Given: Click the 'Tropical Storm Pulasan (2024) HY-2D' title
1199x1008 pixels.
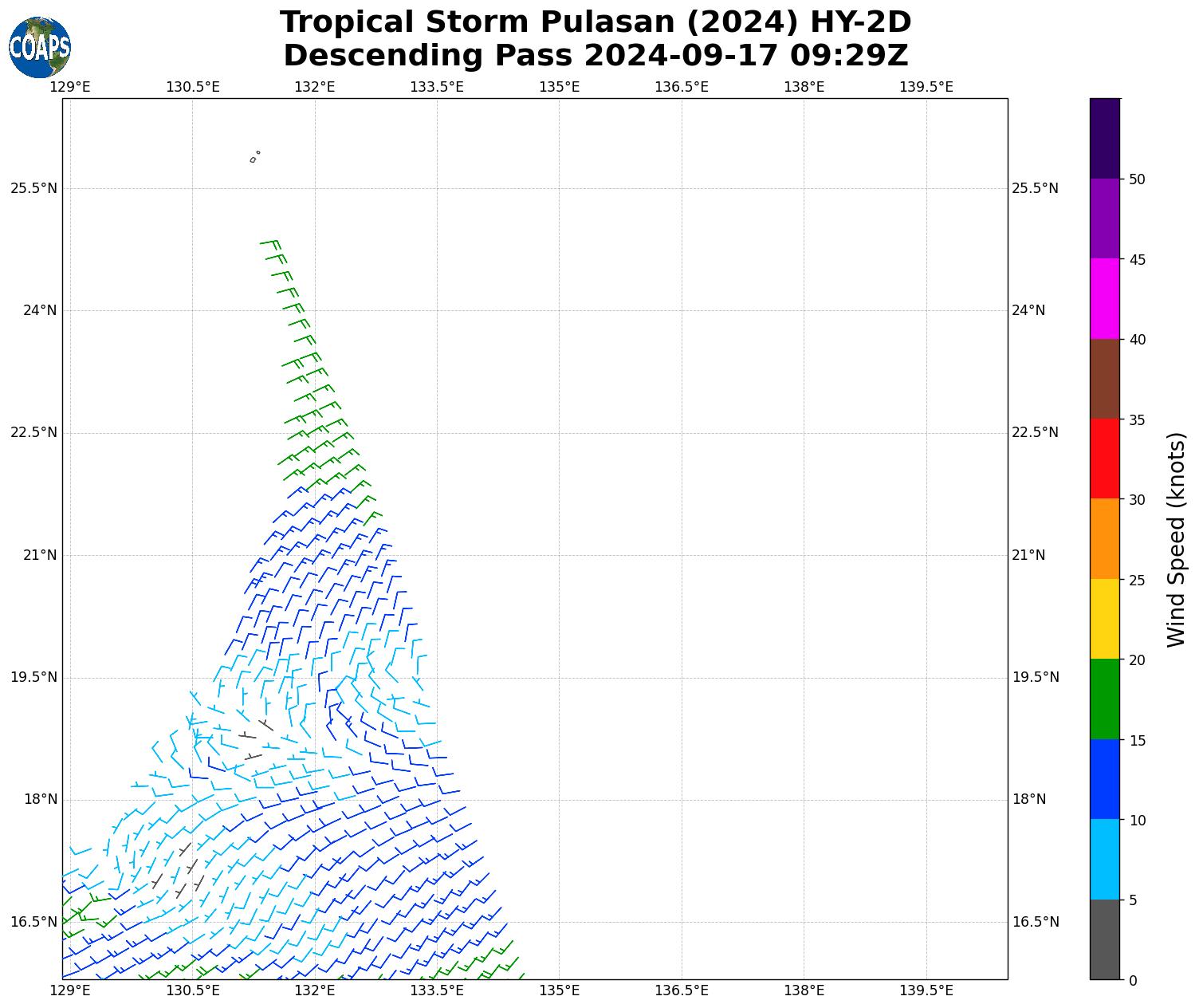Looking at the screenshot, I should [596, 22].
